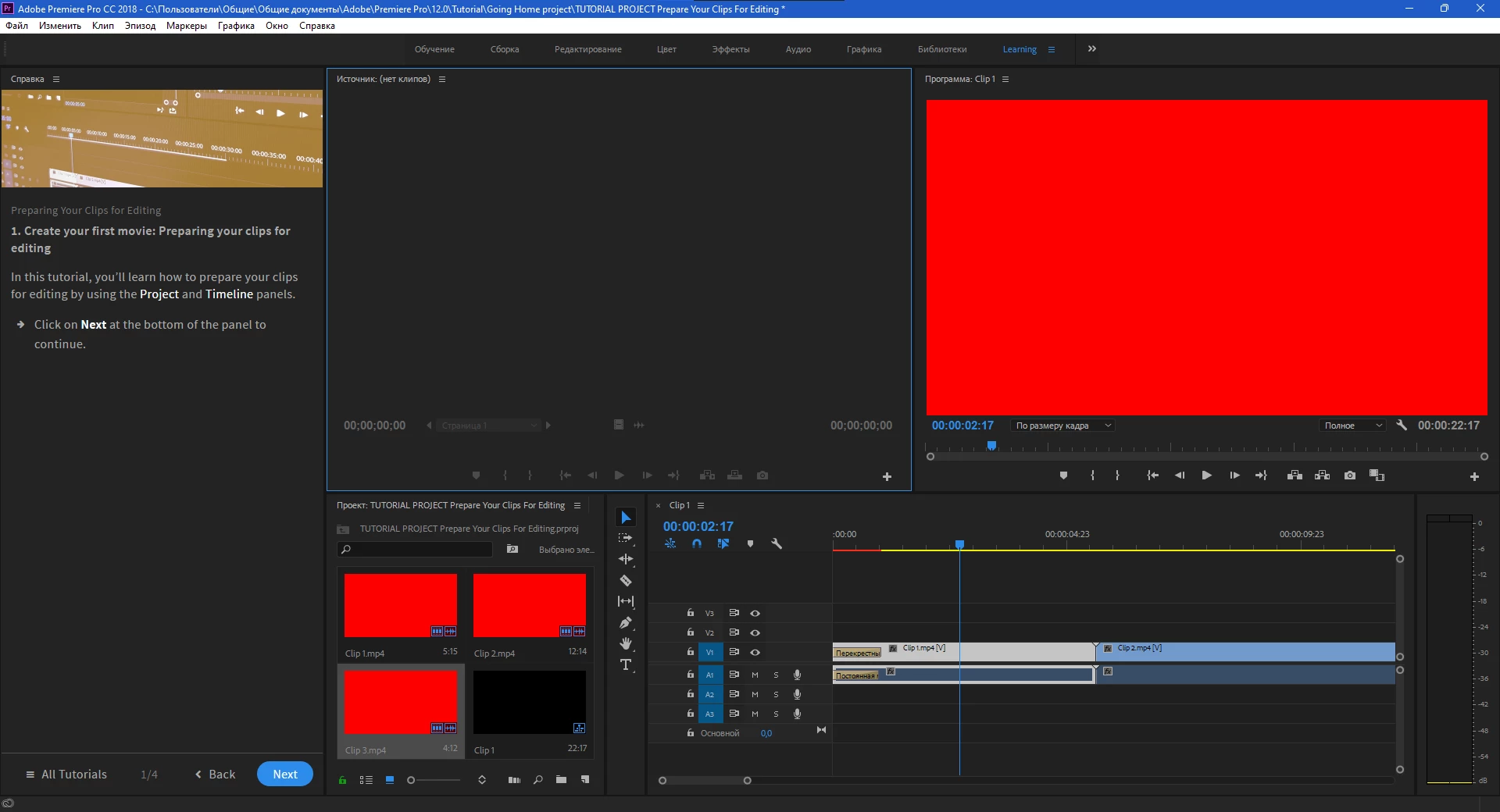Click the New Bin folder icon
Screen dimensions: 1500x812
tap(561, 779)
